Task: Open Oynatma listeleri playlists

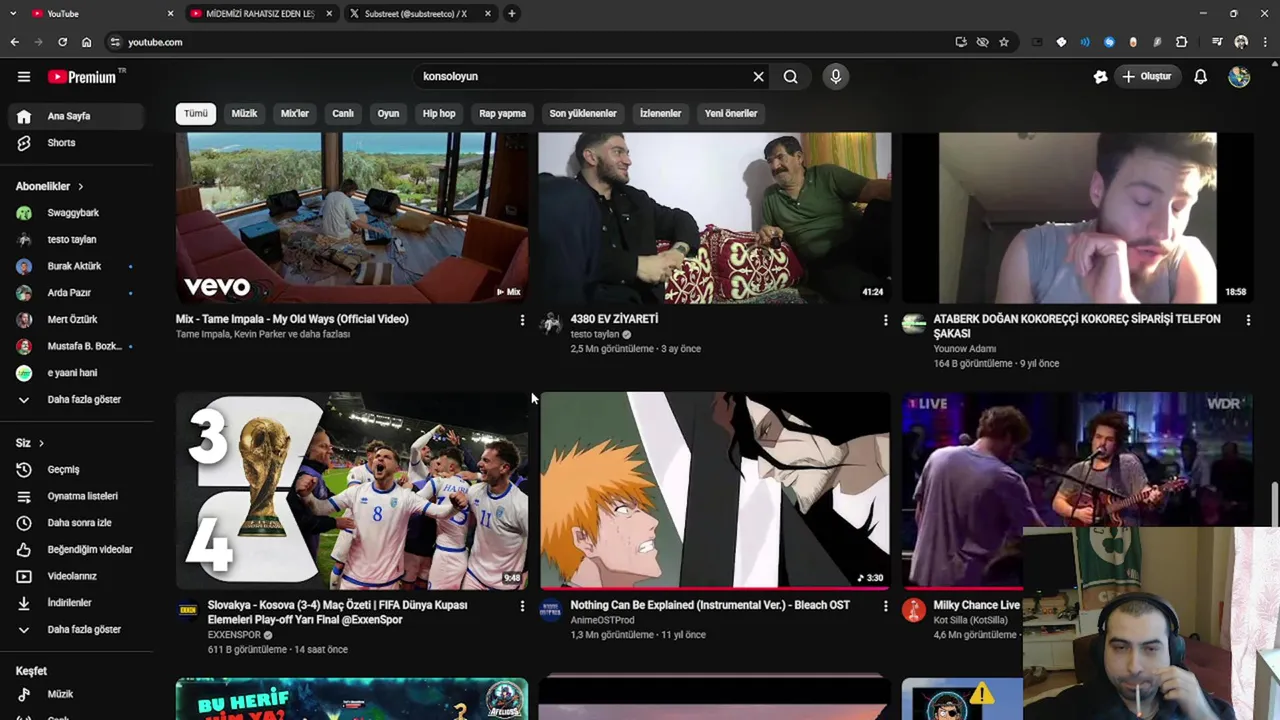Action: [76, 496]
